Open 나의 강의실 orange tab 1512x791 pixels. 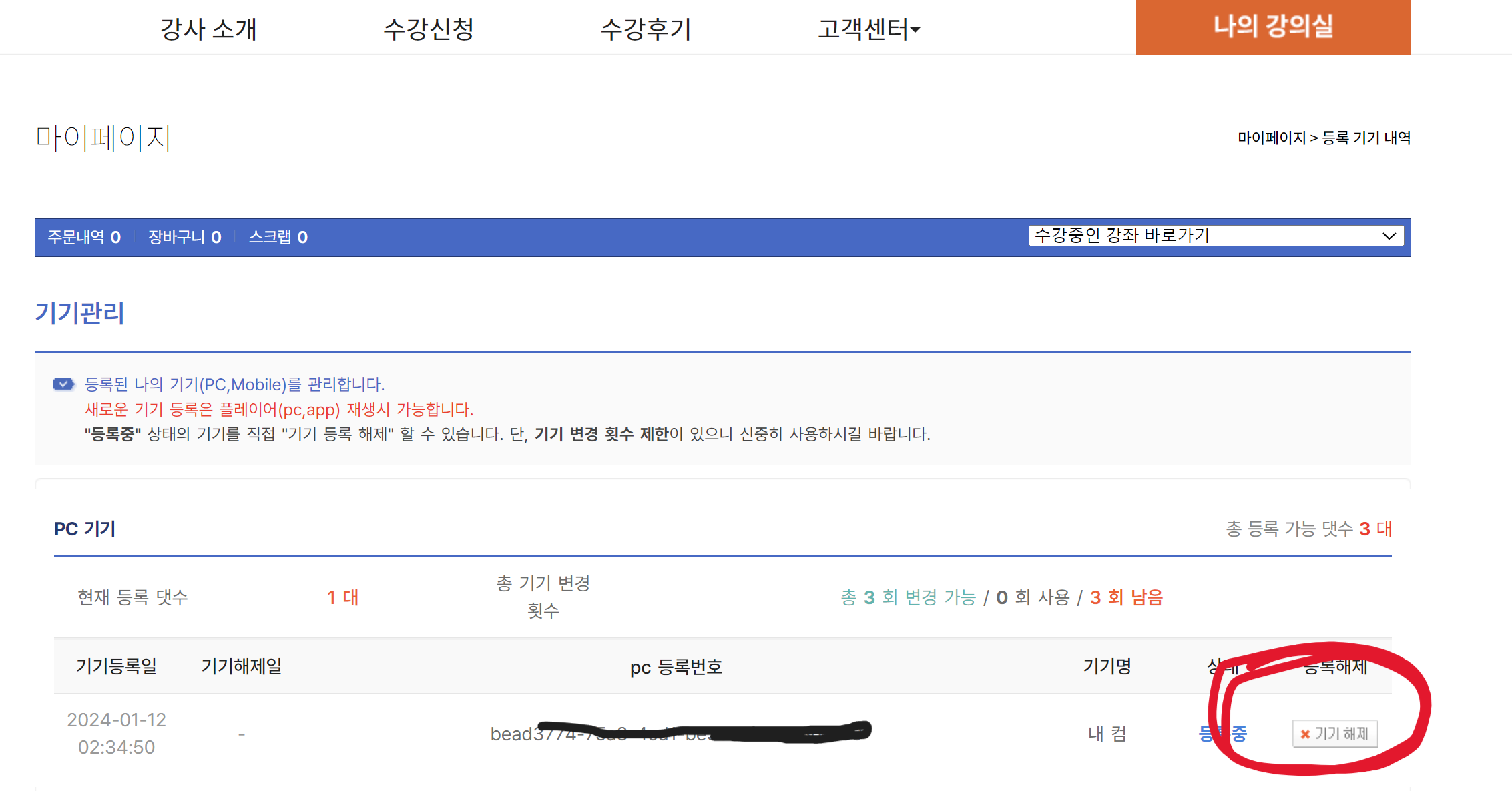coord(1272,27)
